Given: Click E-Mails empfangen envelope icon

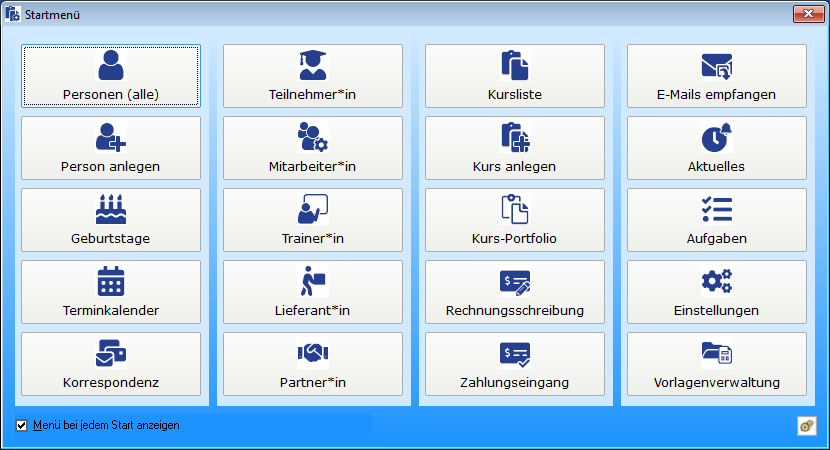Looking at the screenshot, I should (x=717, y=66).
